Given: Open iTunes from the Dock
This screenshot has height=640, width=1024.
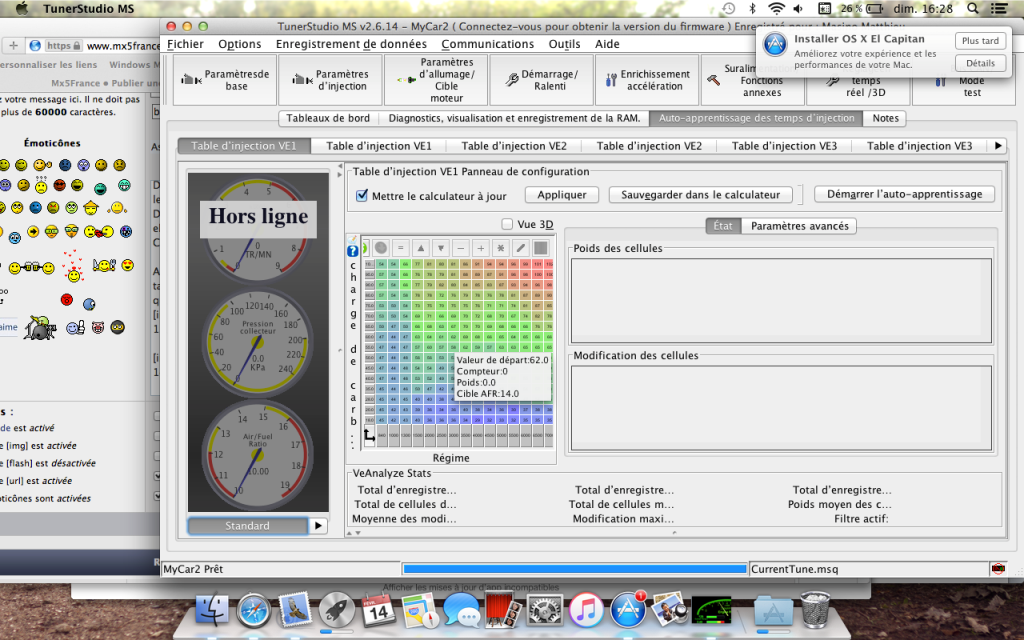Looking at the screenshot, I should pos(586,610).
